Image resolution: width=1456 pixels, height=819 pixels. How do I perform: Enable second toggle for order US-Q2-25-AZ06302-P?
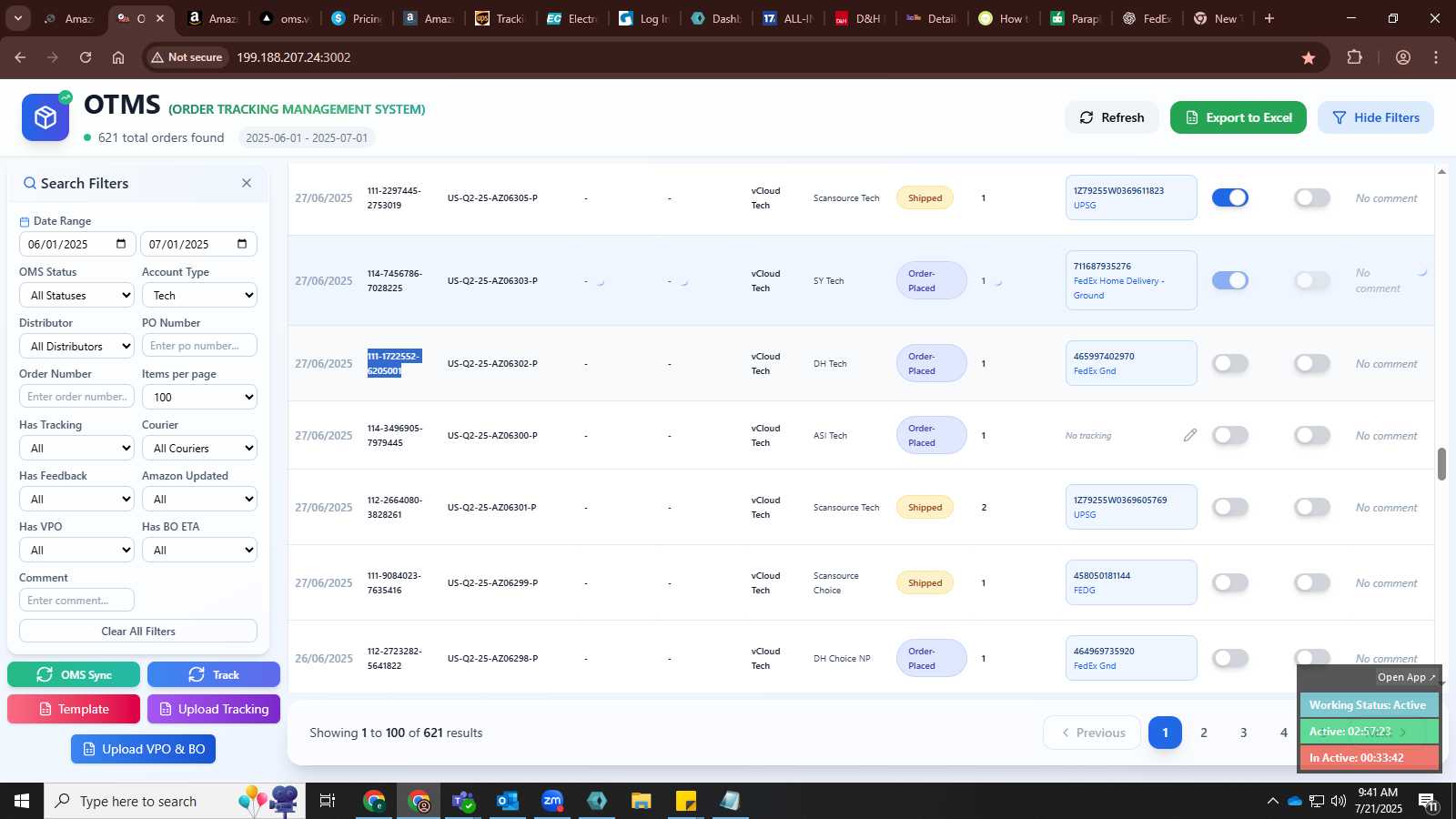[x=1312, y=363]
